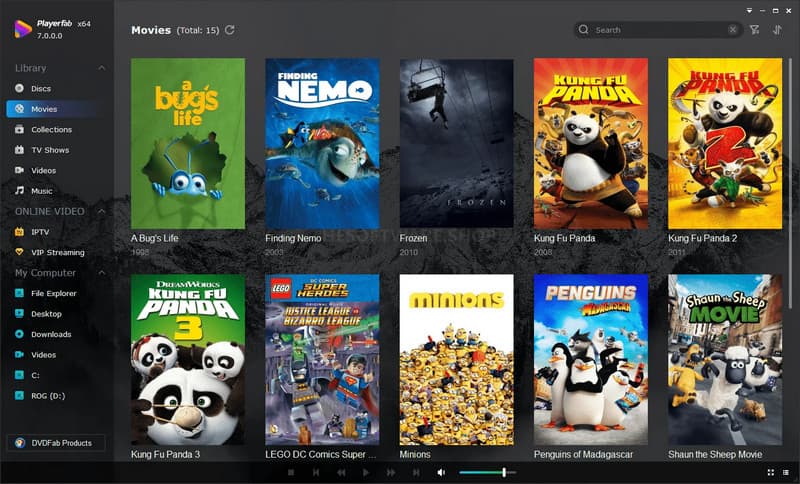800x484 pixels.
Task: Open File Explorer under My Computer
Action: point(56,293)
